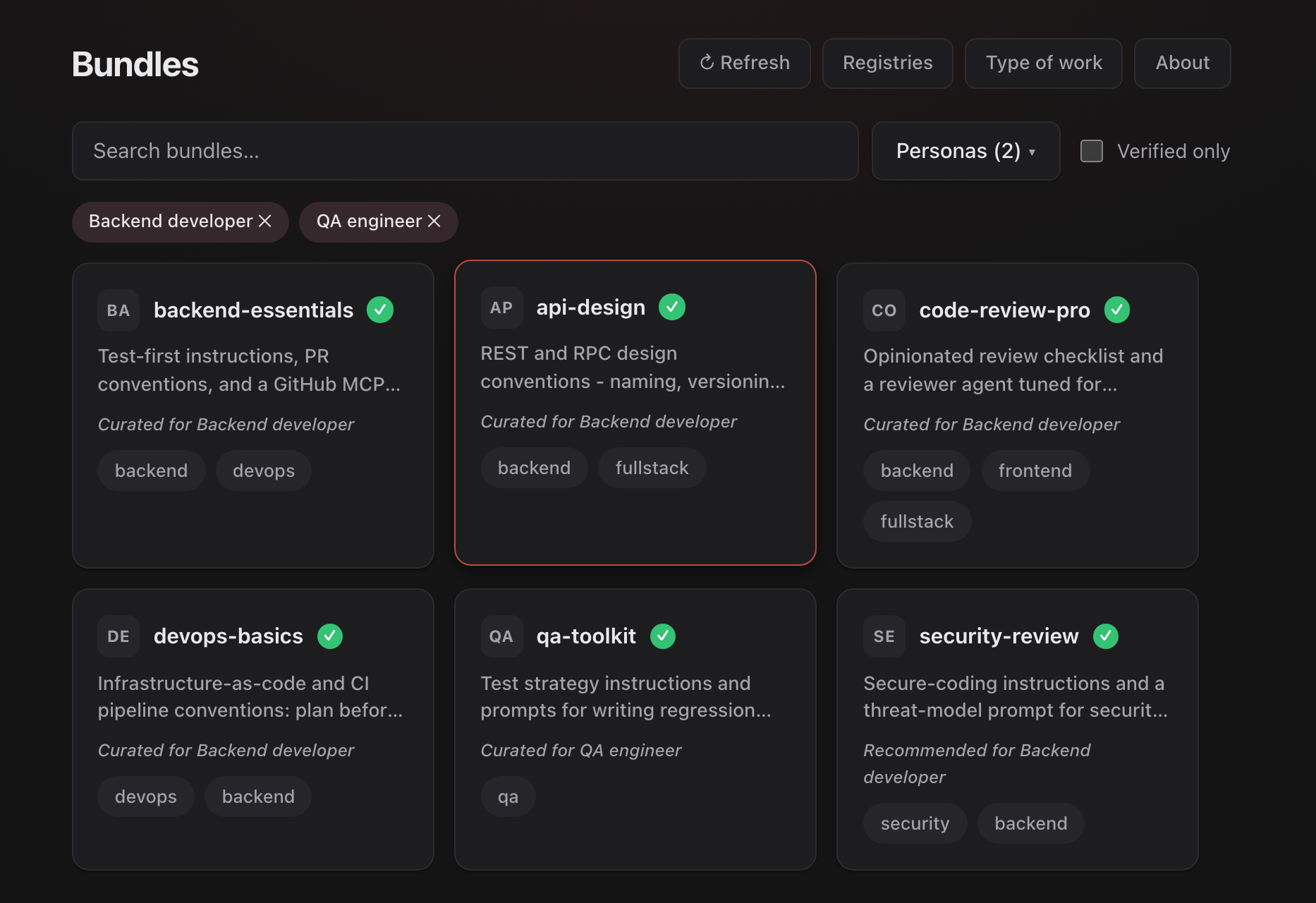
Task: Click the DE avatar on devops-basics
Action: point(118,636)
